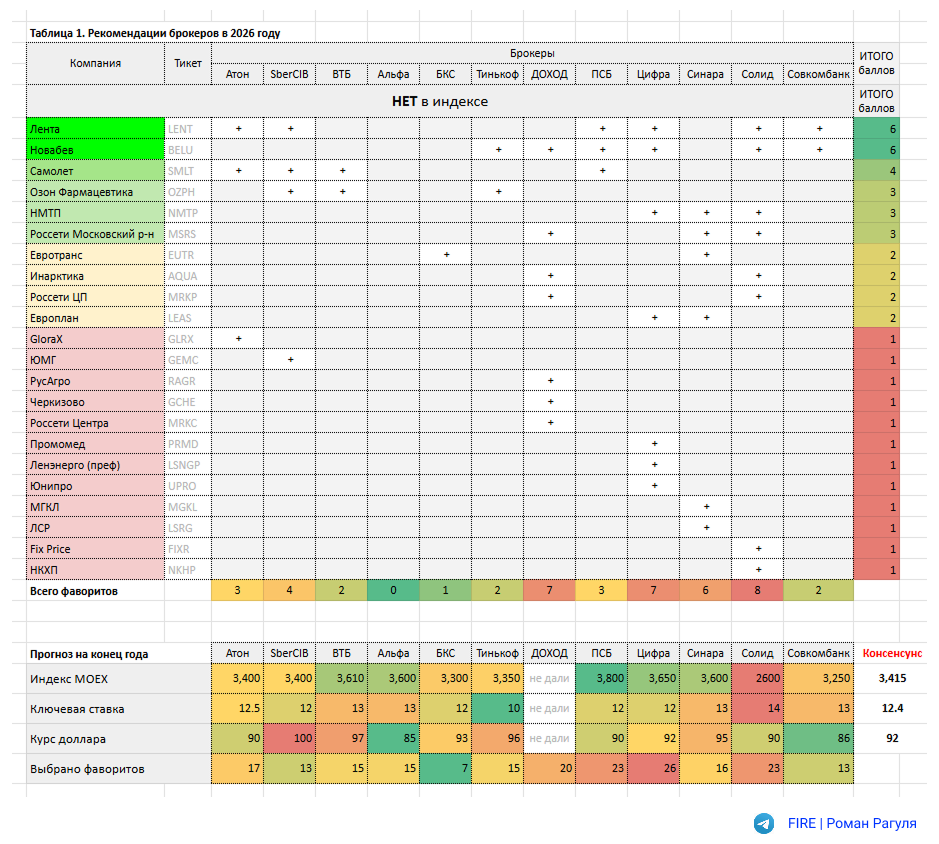Select the 'не дали' cell in Индекс МОЕХ row
Image resolution: width=939 pixels, height=844 pixels.
click(x=549, y=679)
